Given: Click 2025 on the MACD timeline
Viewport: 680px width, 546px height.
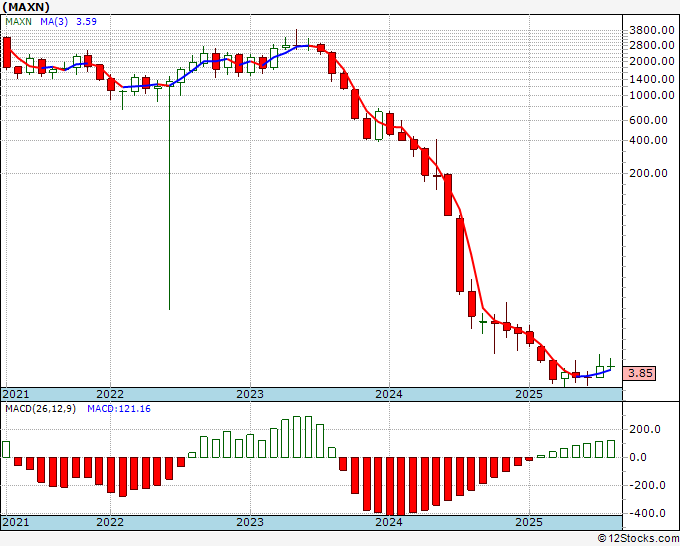Looking at the screenshot, I should coord(529,522).
